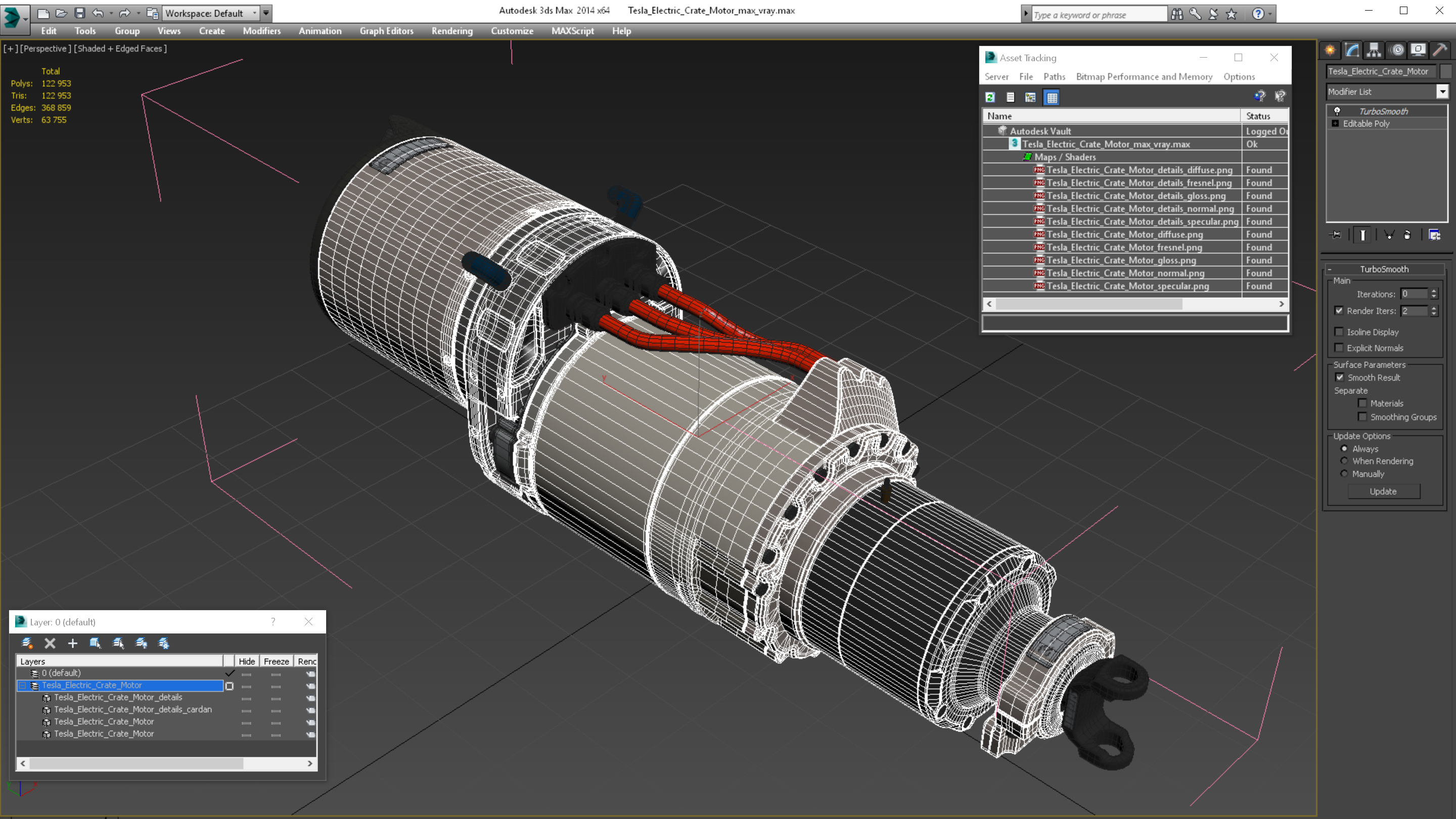Click Configure Modifier Sets icon

coord(1435,235)
